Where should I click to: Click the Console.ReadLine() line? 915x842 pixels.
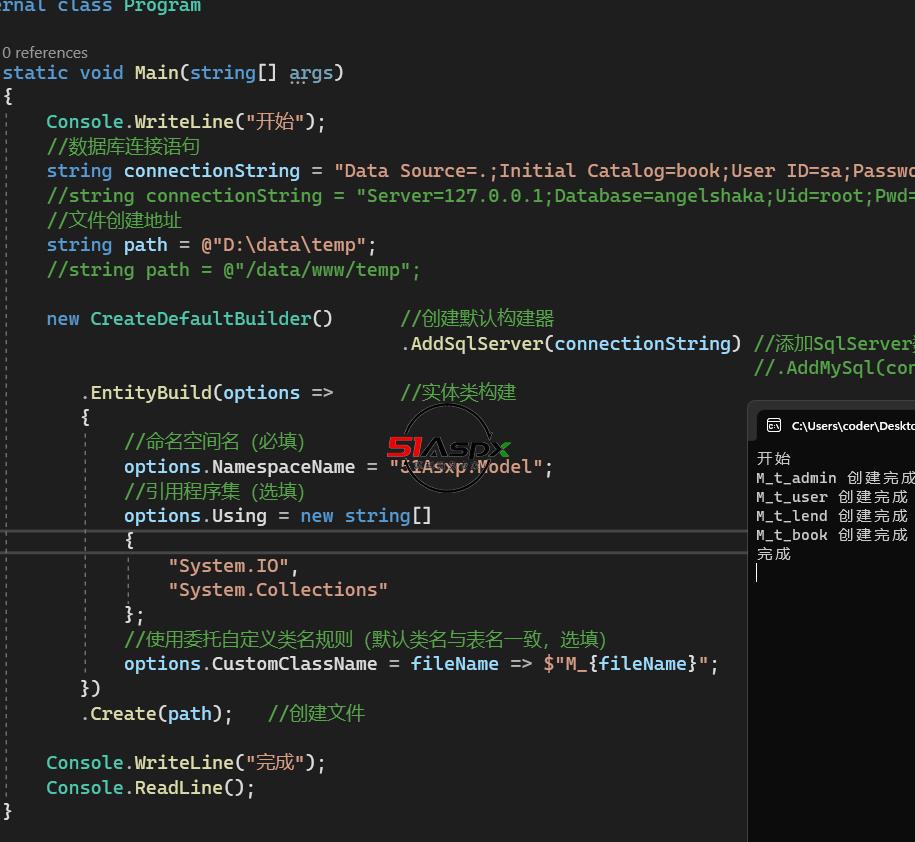click(151, 787)
